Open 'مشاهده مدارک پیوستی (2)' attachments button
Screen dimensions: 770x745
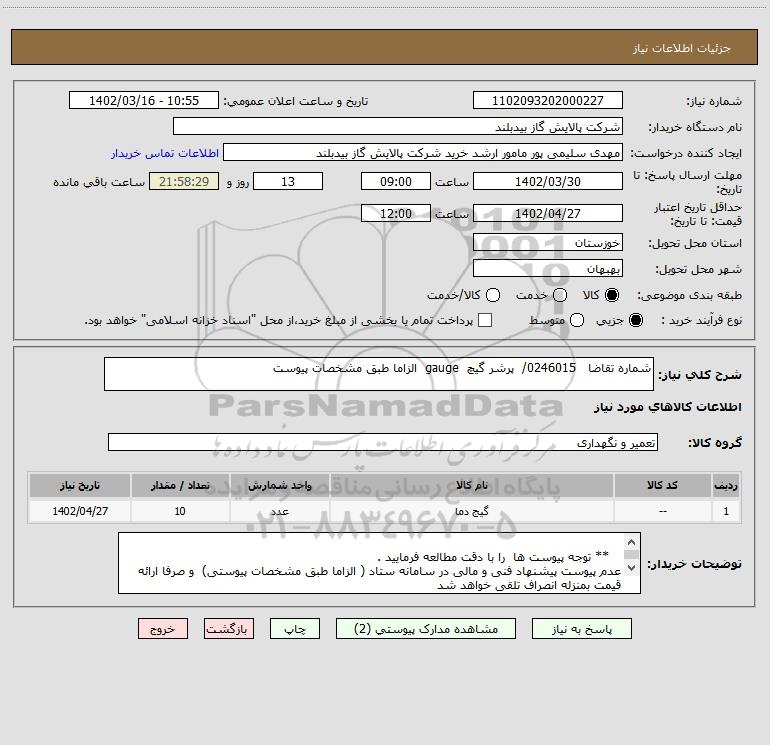(426, 629)
